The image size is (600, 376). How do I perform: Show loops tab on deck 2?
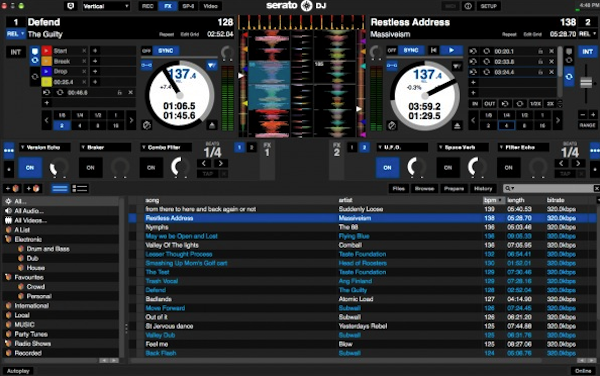click(569, 77)
